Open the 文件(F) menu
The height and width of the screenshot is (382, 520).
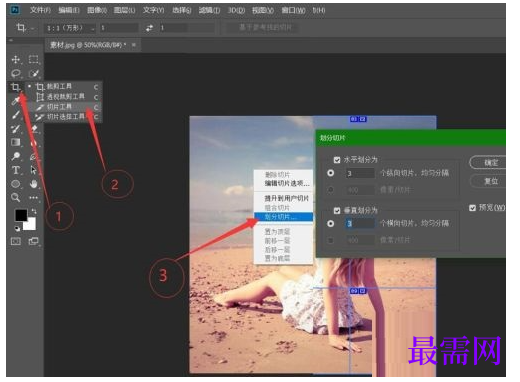click(40, 10)
